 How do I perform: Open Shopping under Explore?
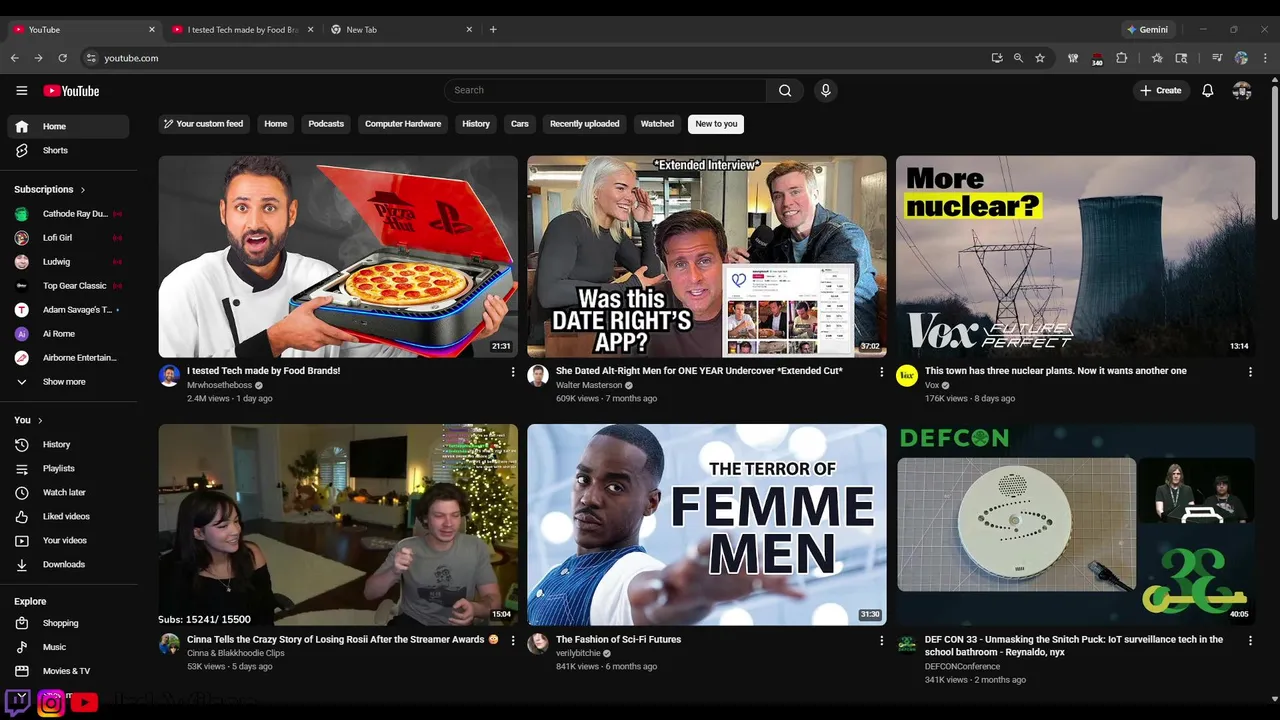point(68,623)
